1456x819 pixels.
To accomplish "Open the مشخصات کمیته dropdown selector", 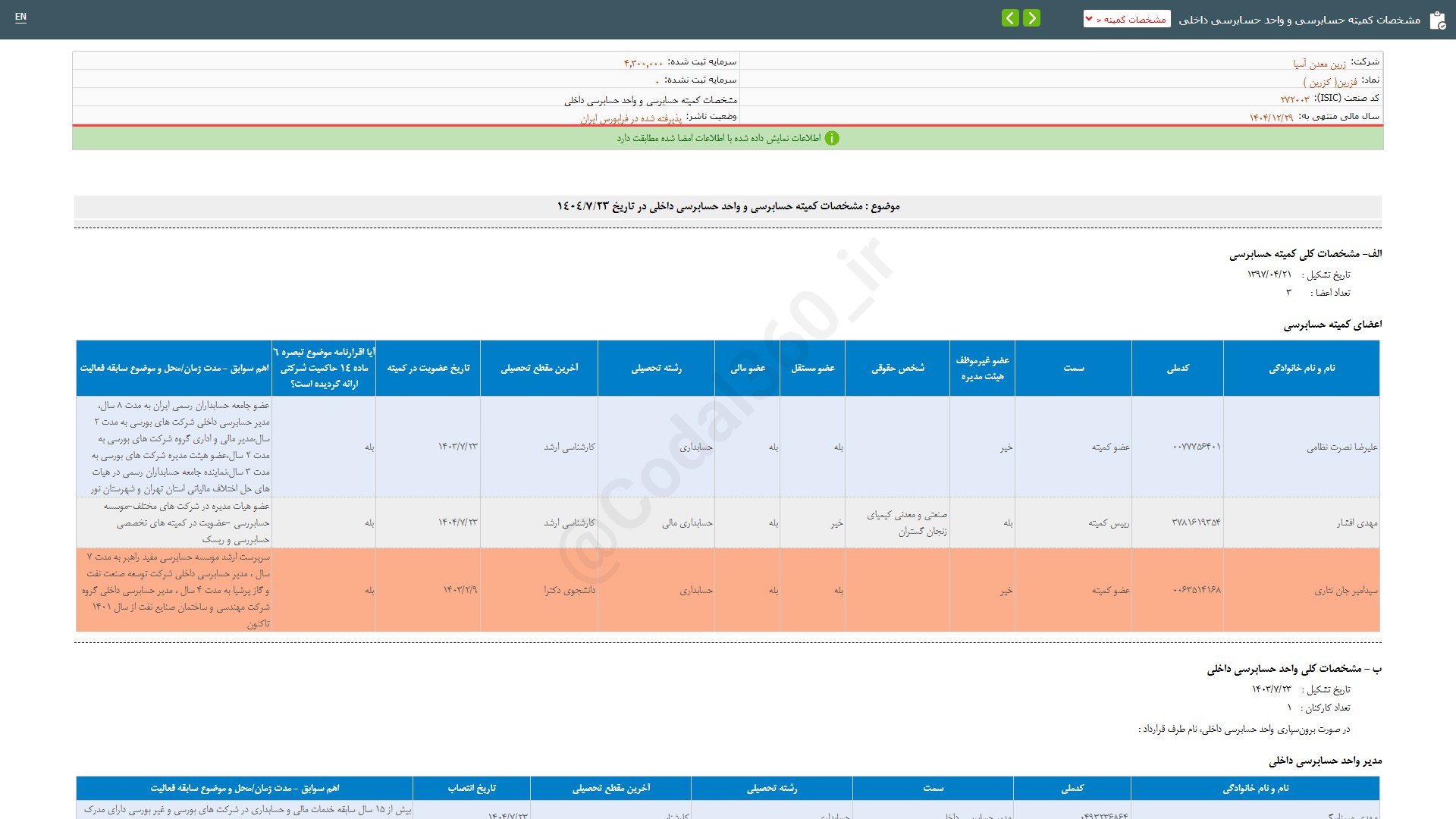I will 1127,19.
